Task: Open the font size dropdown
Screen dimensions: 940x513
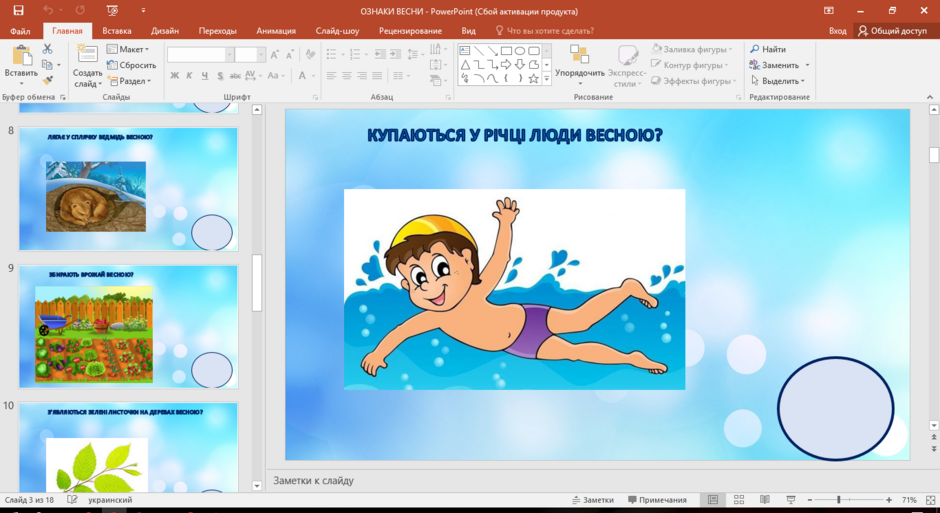Action: [261, 55]
